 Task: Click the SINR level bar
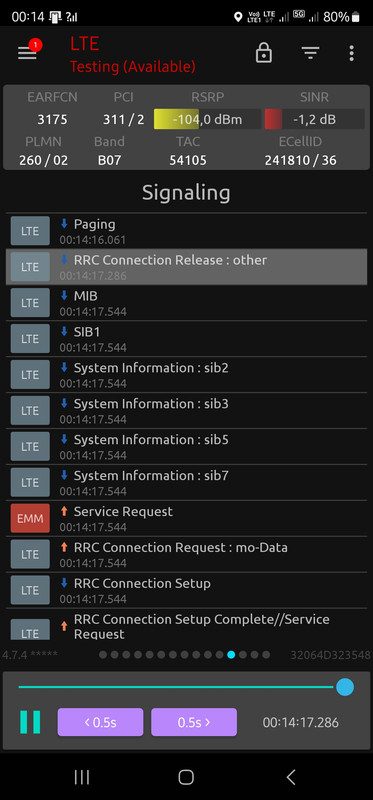(314, 119)
